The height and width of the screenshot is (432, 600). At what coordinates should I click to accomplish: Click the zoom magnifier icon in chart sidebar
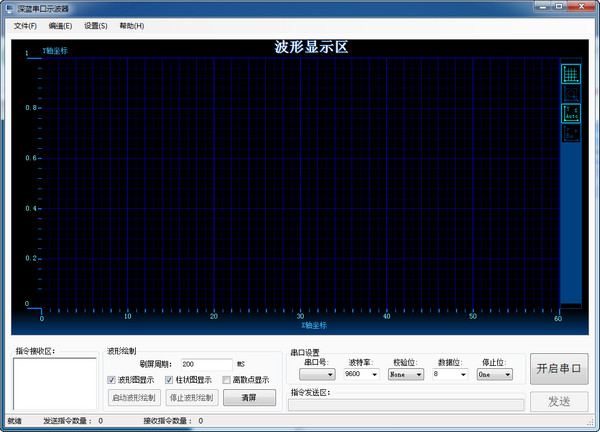(571, 93)
